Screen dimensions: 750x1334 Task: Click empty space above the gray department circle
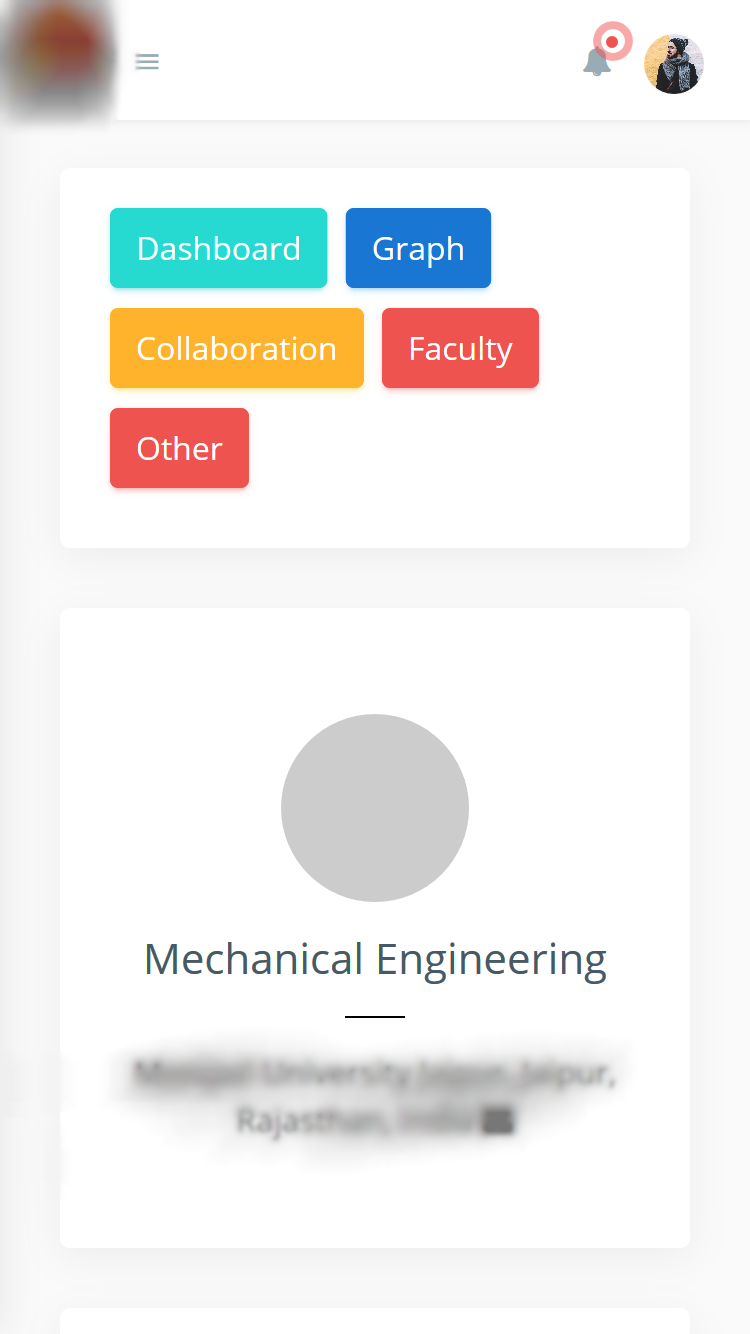point(375,660)
